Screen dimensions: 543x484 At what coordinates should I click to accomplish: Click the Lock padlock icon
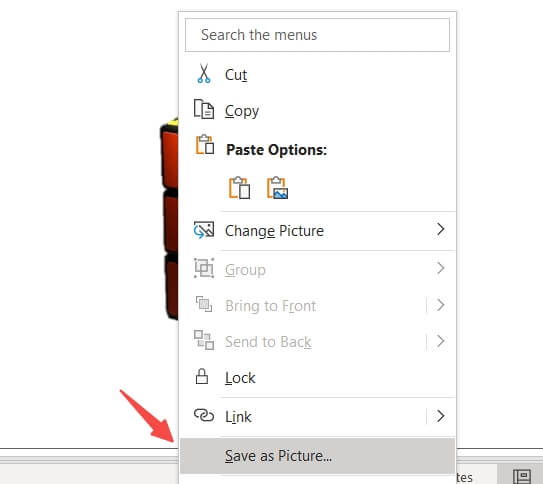pos(202,377)
